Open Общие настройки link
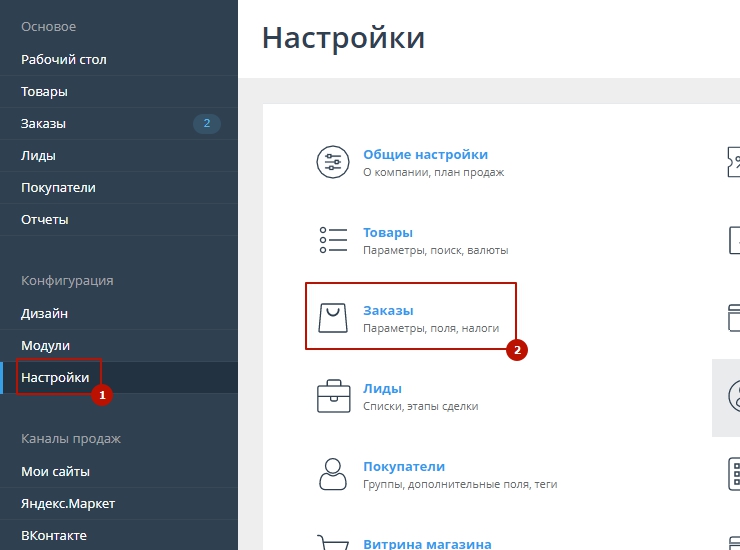The height and width of the screenshot is (550, 740). coord(425,155)
